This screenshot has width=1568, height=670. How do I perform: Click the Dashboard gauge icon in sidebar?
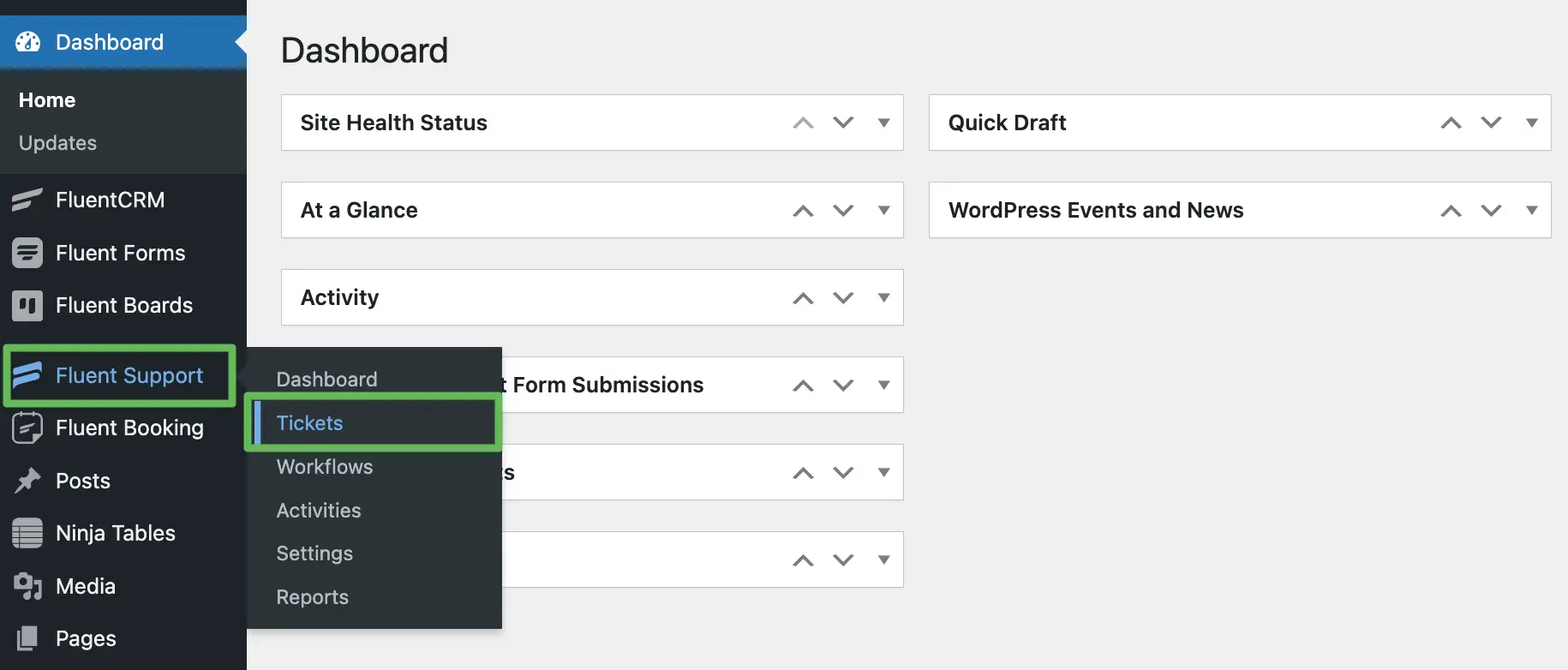(x=27, y=42)
